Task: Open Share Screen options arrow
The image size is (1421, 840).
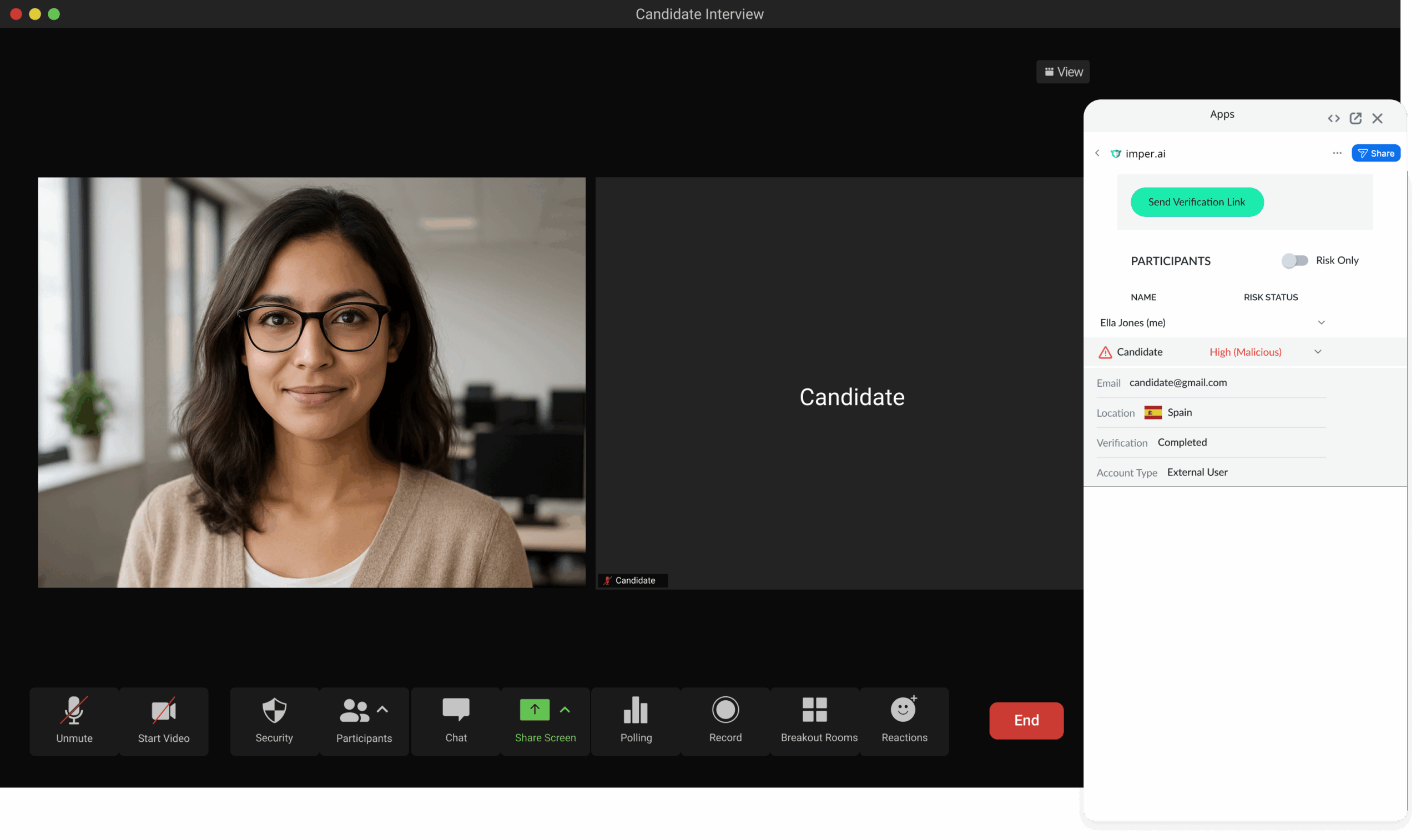Action: coord(565,710)
